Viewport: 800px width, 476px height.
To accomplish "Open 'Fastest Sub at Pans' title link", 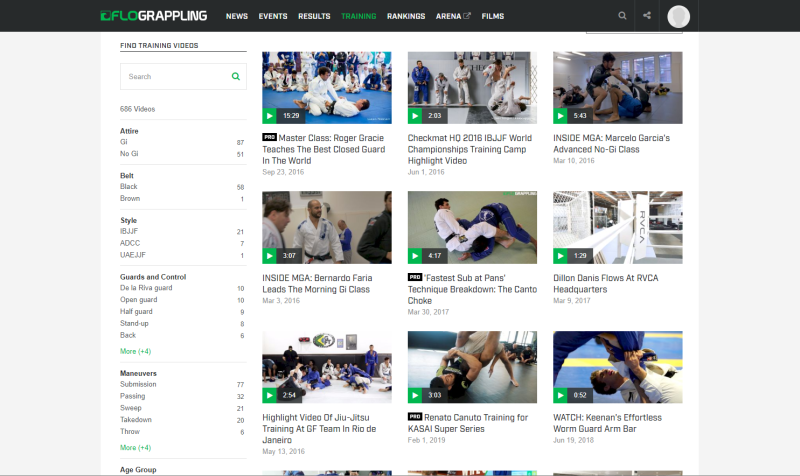I will pyautogui.click(x=472, y=289).
